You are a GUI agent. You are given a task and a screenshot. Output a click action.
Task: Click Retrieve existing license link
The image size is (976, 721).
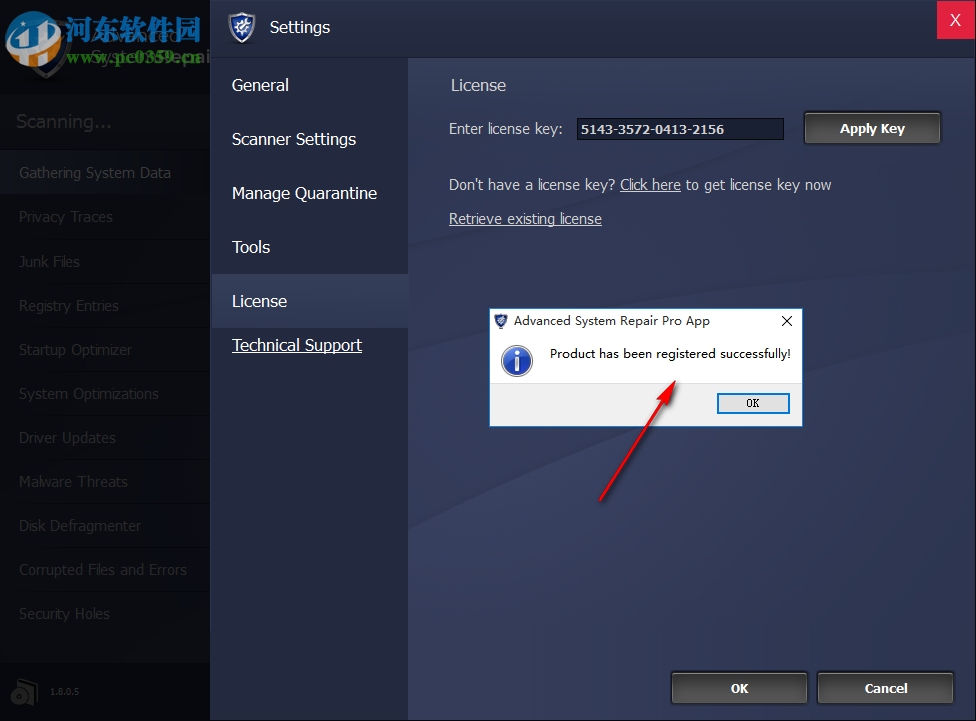pyautogui.click(x=525, y=218)
